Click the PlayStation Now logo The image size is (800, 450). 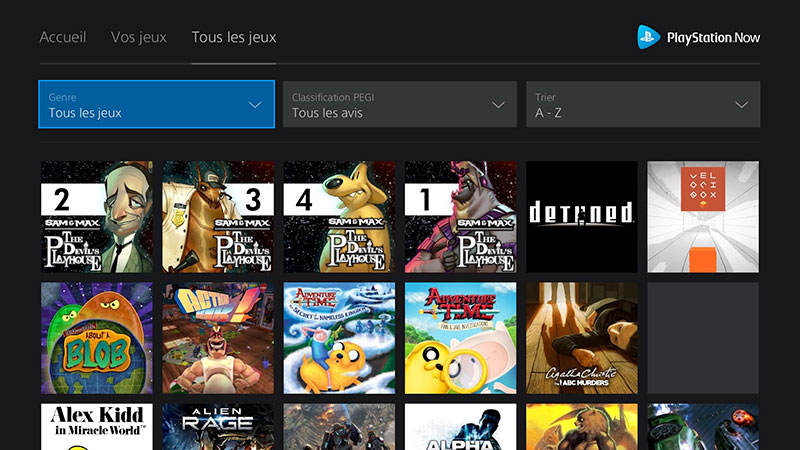[699, 37]
